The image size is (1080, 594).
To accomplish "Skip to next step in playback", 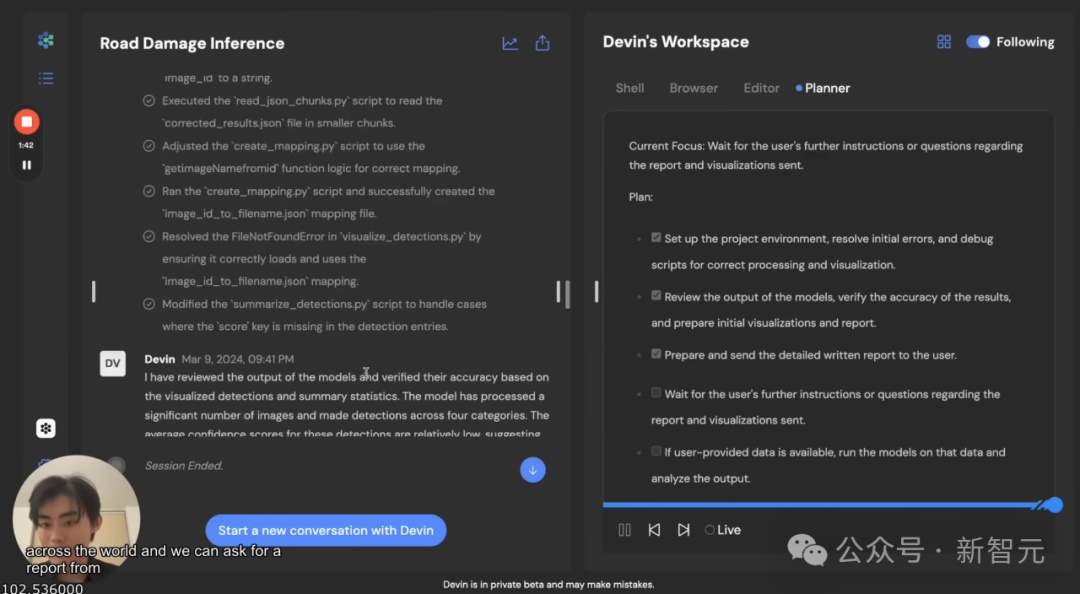I will coord(683,530).
